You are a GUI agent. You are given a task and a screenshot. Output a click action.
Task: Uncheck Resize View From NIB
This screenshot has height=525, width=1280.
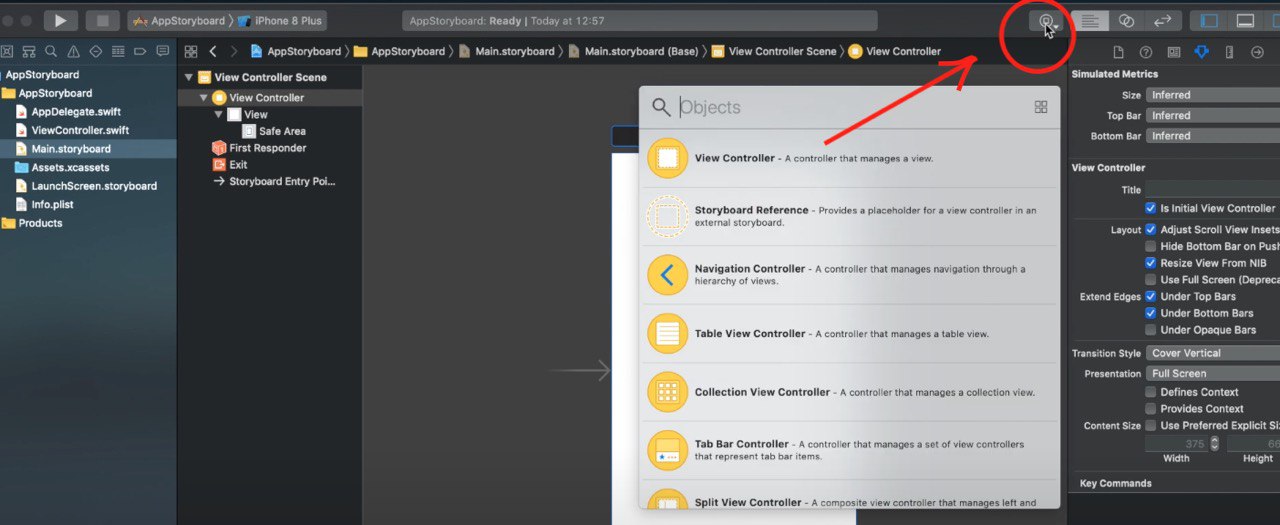(1151, 263)
